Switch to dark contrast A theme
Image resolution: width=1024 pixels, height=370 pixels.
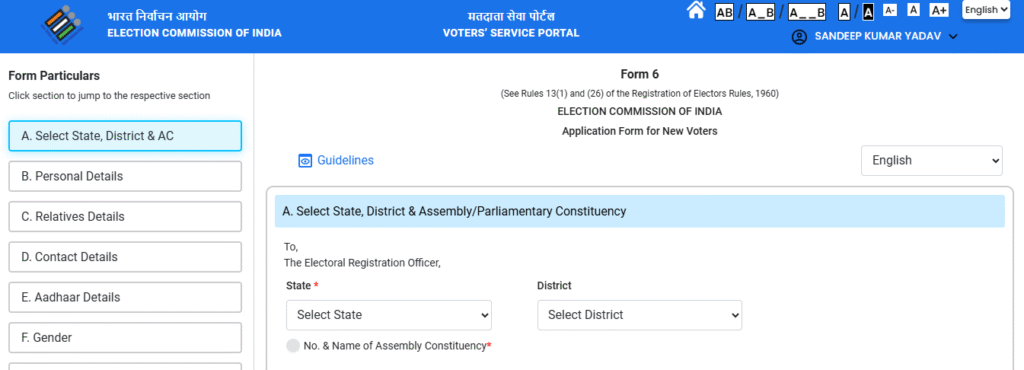[868, 12]
